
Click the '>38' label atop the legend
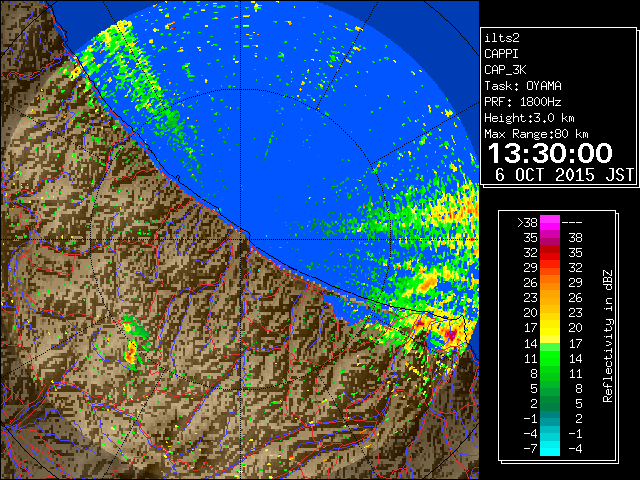527,223
